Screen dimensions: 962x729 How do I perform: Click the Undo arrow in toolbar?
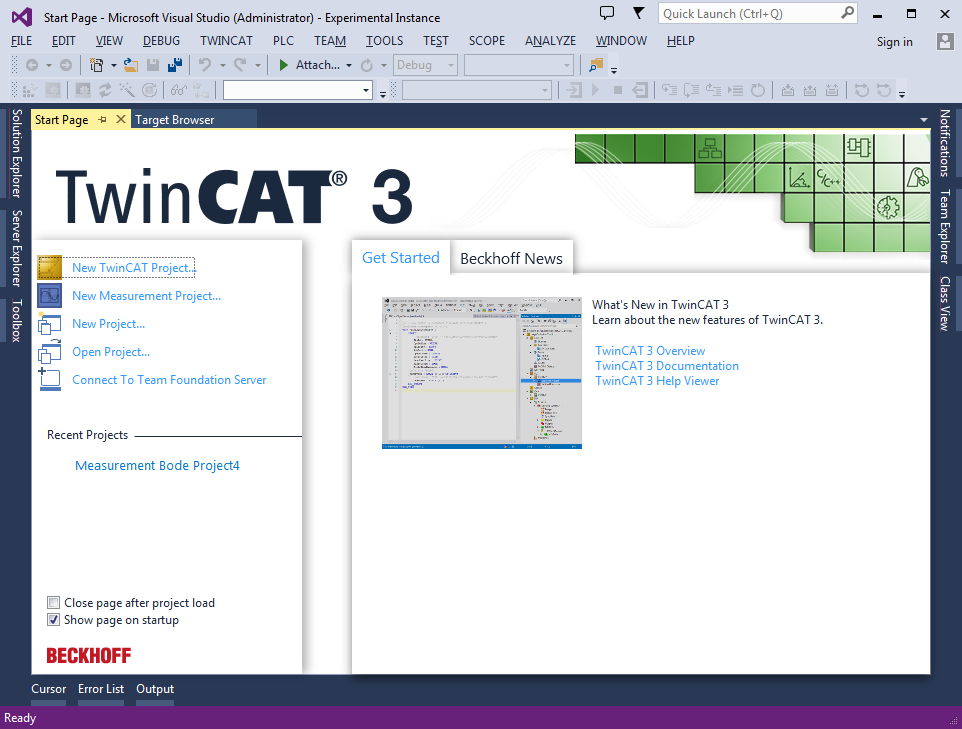tap(206, 65)
